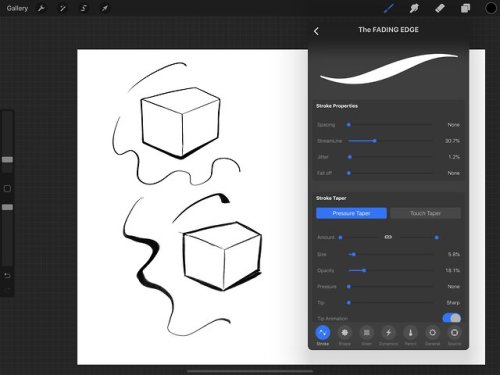500x375 pixels.
Task: Click the upper cube drawing on canvas
Action: tap(180, 123)
